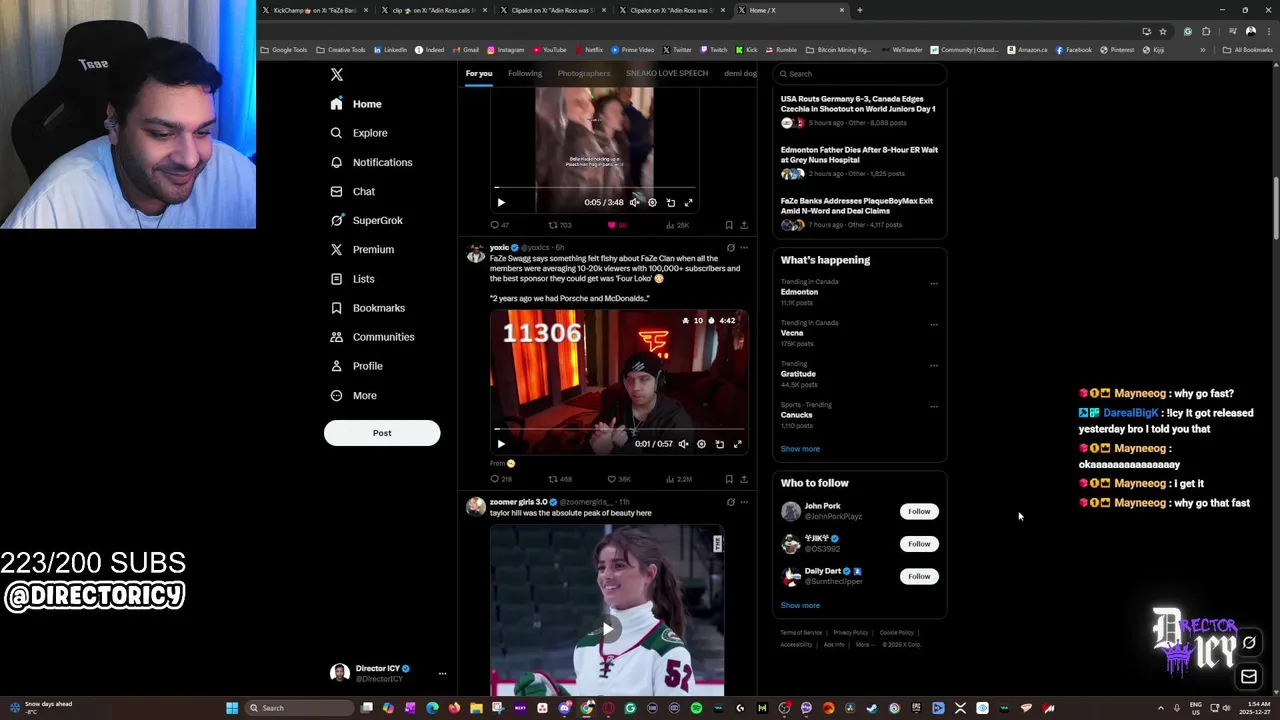The height and width of the screenshot is (720, 1280).
Task: Play the top 3:48 video
Action: coord(501,202)
